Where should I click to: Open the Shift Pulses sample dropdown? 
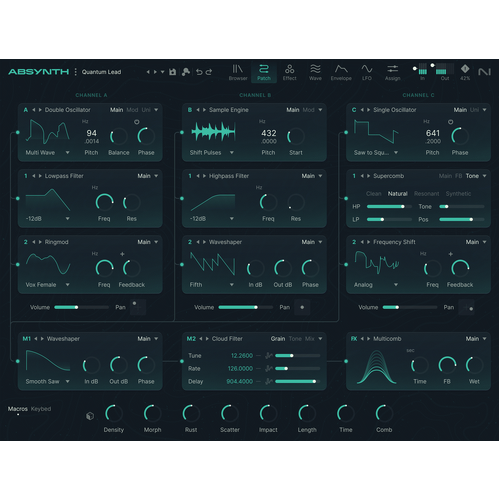pyautogui.click(x=211, y=152)
